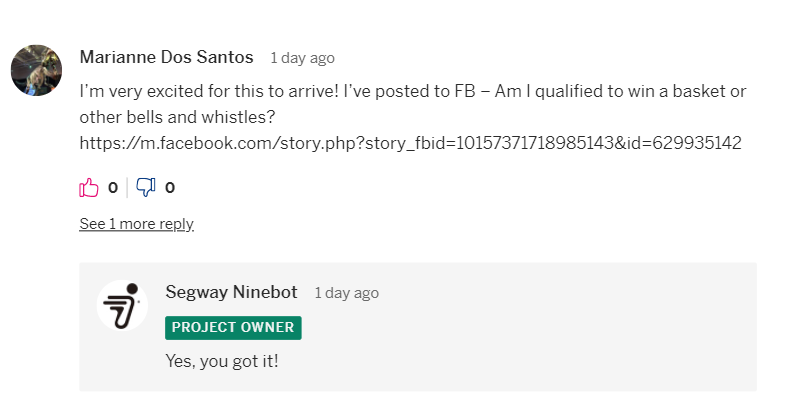This screenshot has height=420, width=791.
Task: Click the "Yes, you got it!" reply text
Action: point(222,361)
